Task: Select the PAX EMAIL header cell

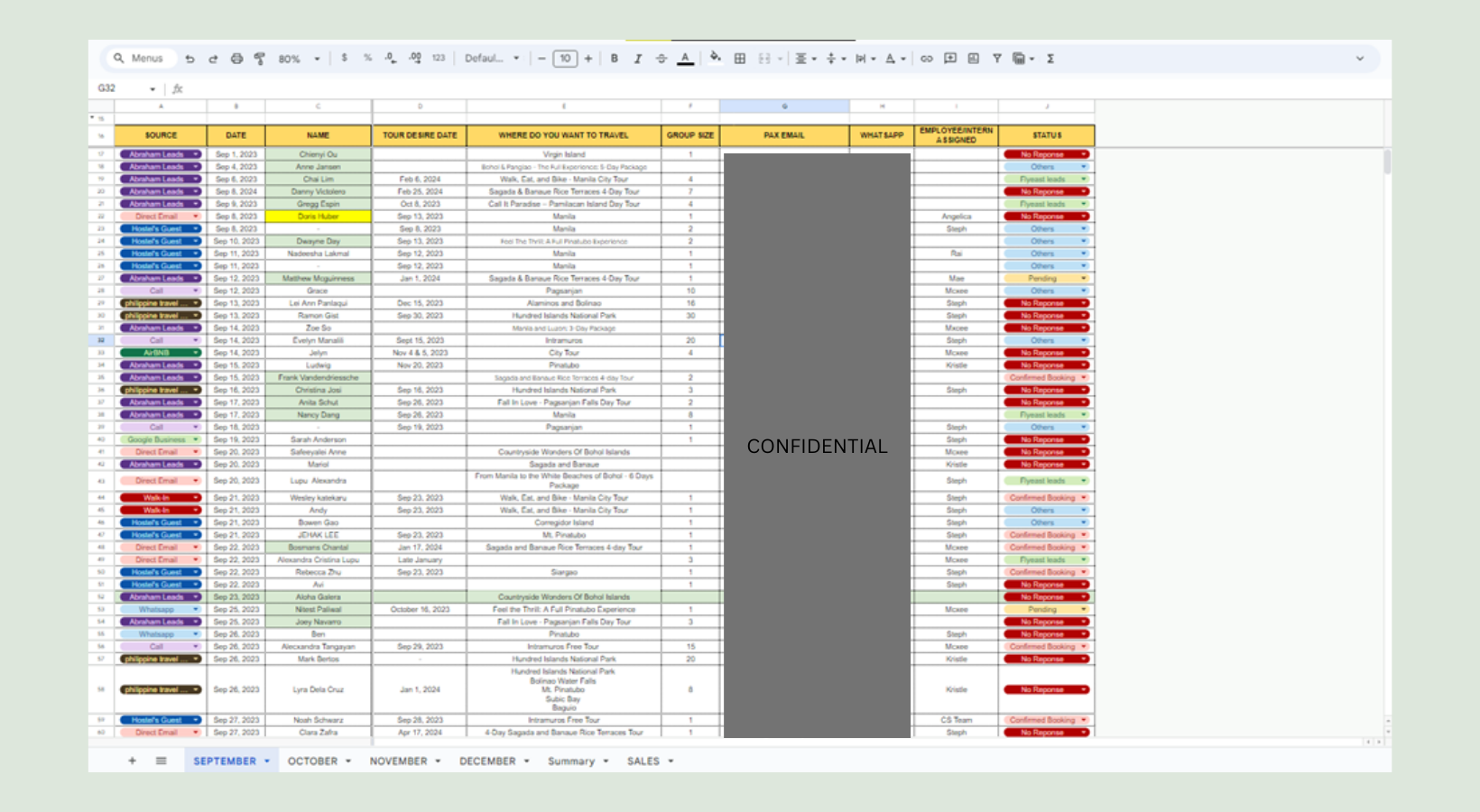Action: coord(784,135)
